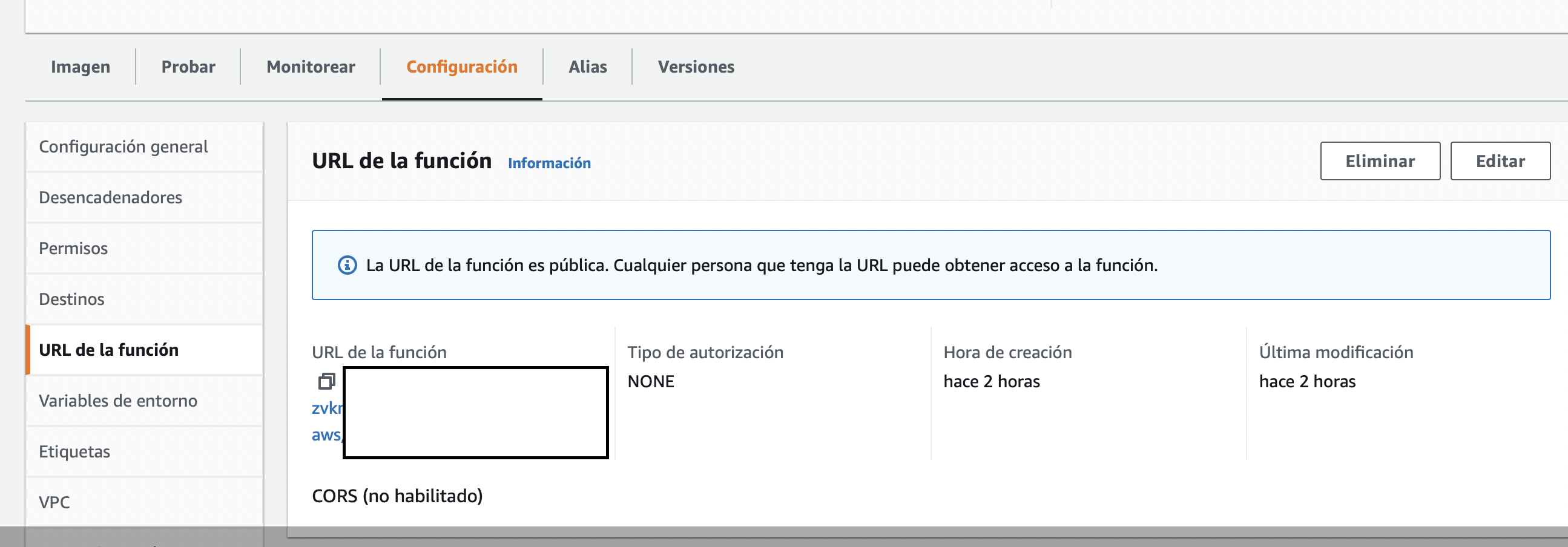This screenshot has height=547, width=1568.
Task: Open the Información link beside the heading
Action: (x=549, y=163)
